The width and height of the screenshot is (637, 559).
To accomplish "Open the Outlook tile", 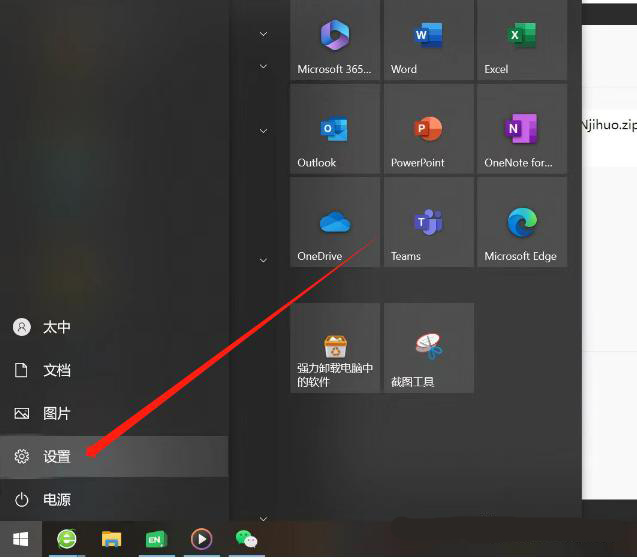I will pyautogui.click(x=335, y=129).
